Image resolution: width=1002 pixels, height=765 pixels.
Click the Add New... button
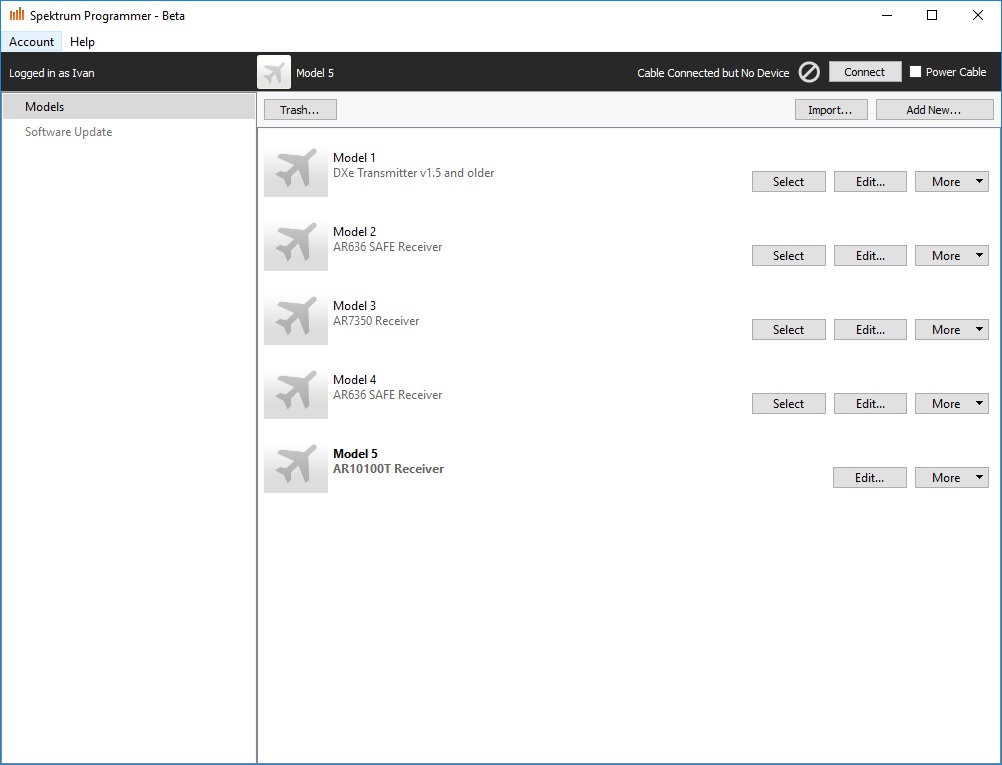click(934, 110)
